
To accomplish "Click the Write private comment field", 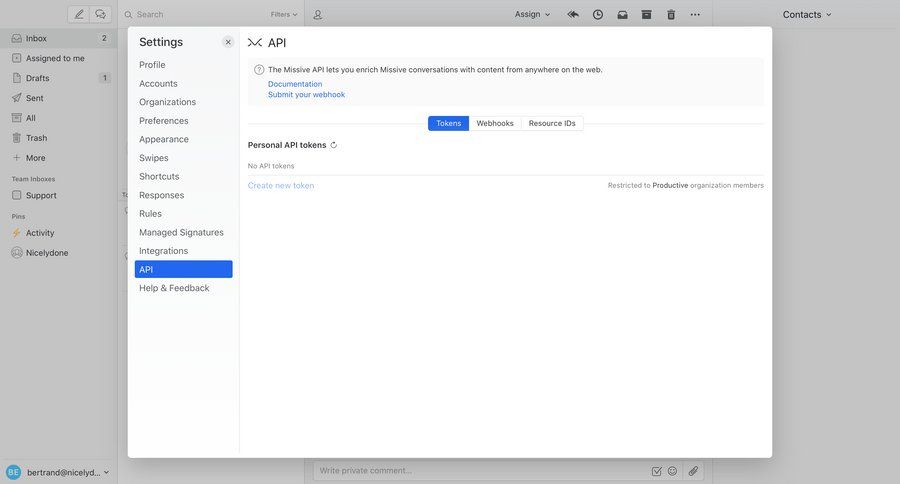I will pyautogui.click(x=482, y=471).
